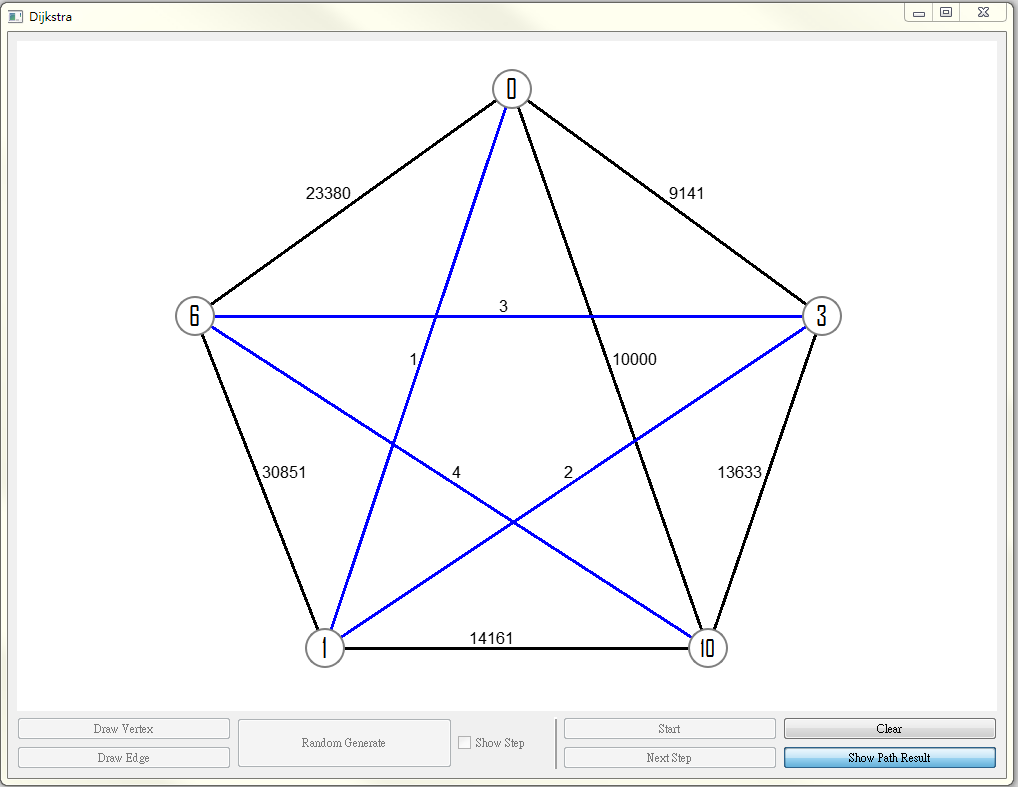Clear the graph with Clear button
Viewport: 1018px width, 787px height.
pyautogui.click(x=889, y=729)
